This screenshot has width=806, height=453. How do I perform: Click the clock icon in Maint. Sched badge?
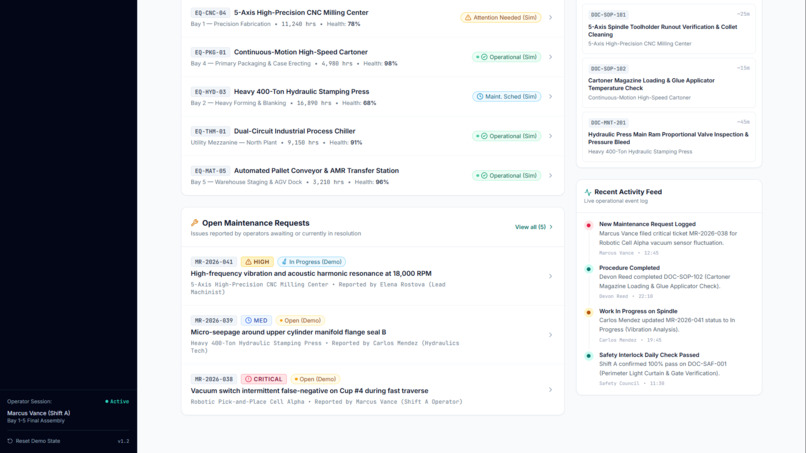pos(480,97)
